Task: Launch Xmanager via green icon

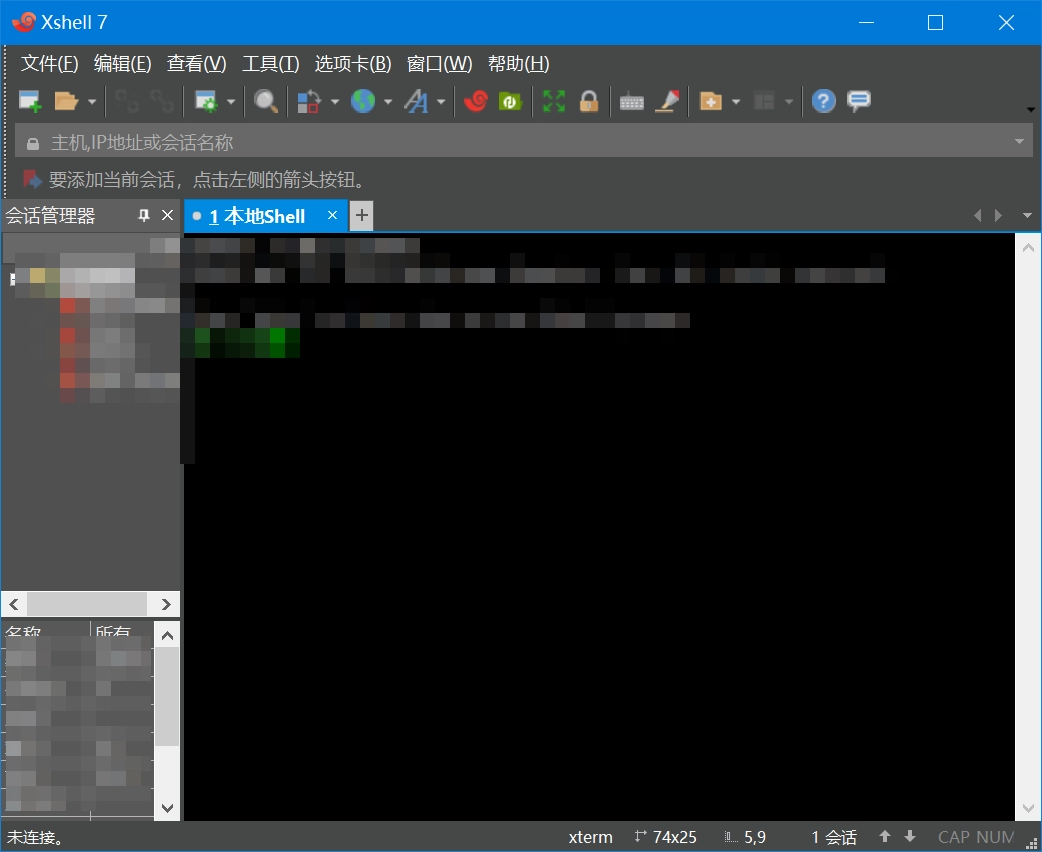Action: pos(510,102)
